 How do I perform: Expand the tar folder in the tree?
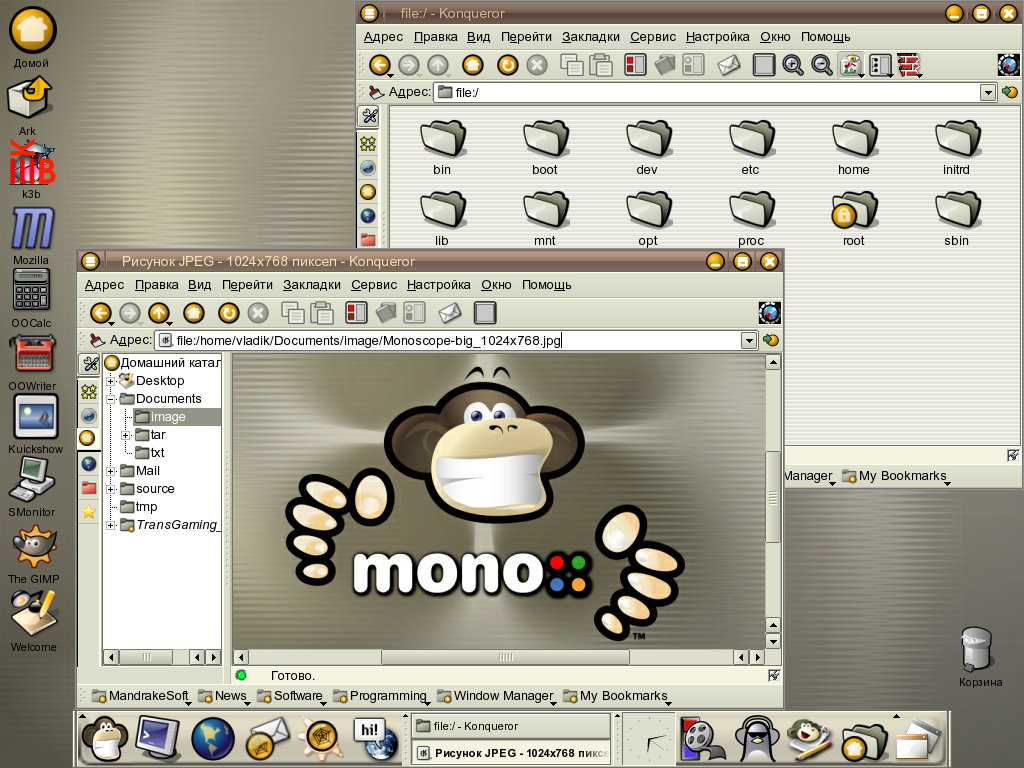[126, 435]
